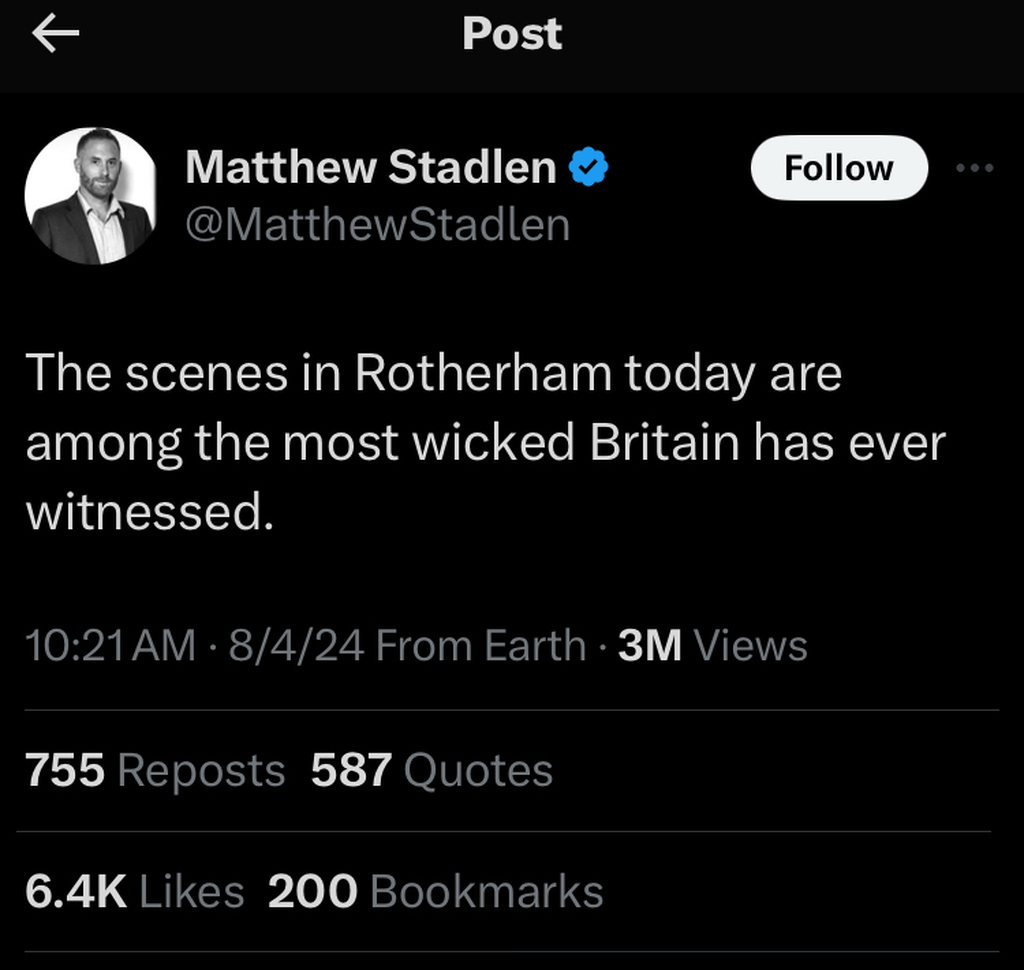
Task: Click the 10:21 AM timestamp
Action: coord(110,646)
